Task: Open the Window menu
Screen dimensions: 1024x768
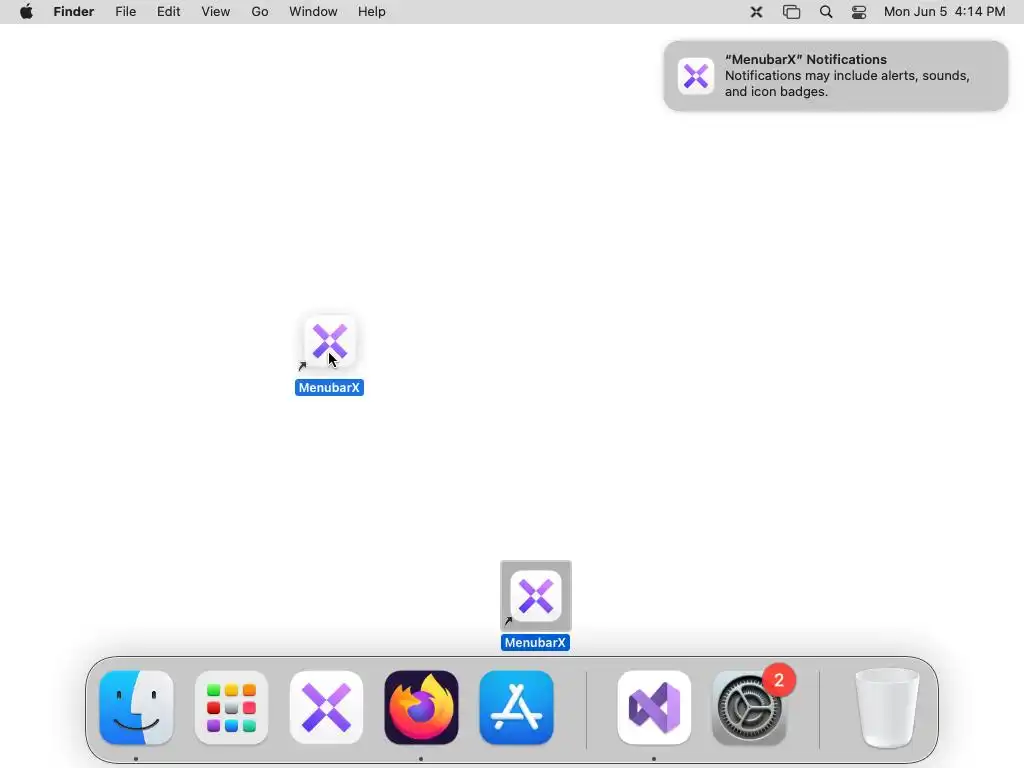Action: (313, 12)
